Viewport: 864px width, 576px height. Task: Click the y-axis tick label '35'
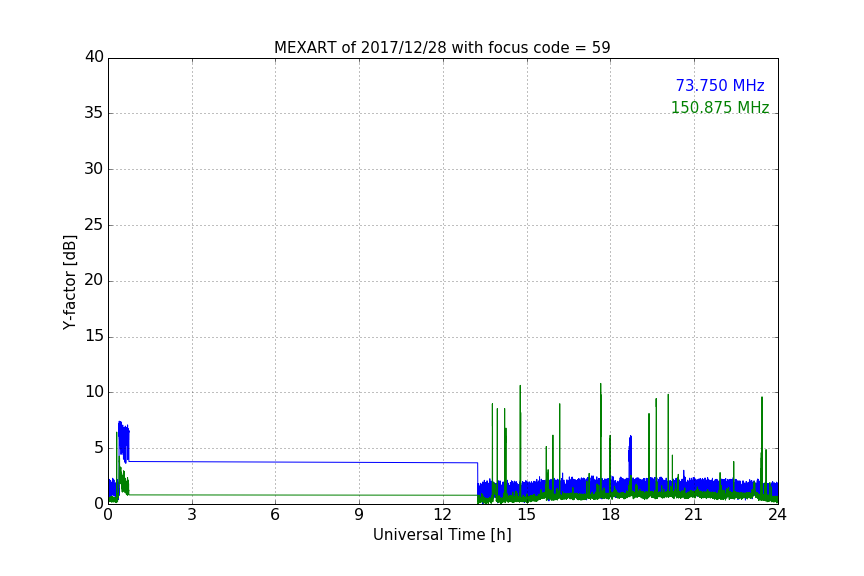[x=94, y=113]
